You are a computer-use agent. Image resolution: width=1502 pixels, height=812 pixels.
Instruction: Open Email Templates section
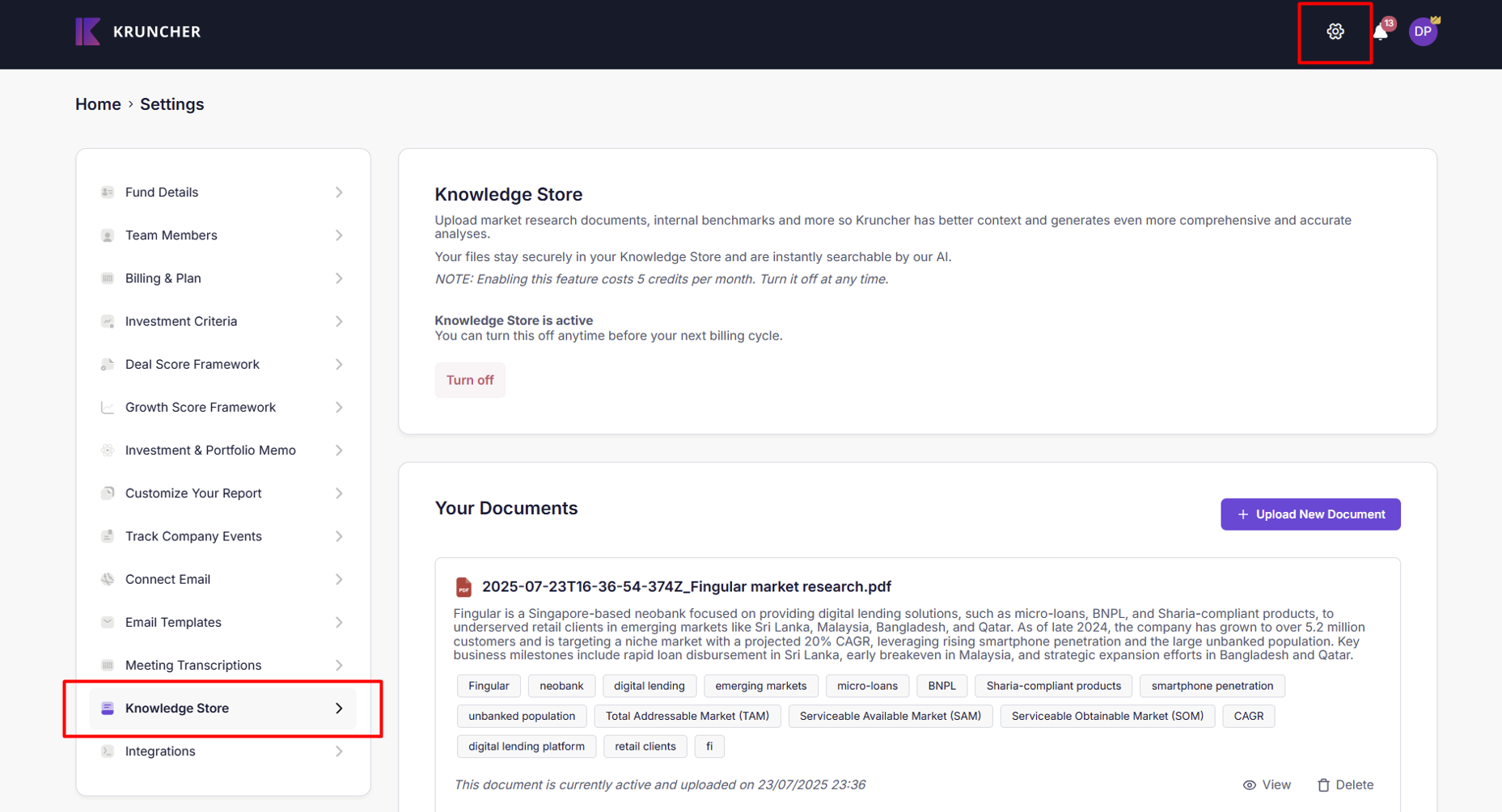tap(222, 622)
